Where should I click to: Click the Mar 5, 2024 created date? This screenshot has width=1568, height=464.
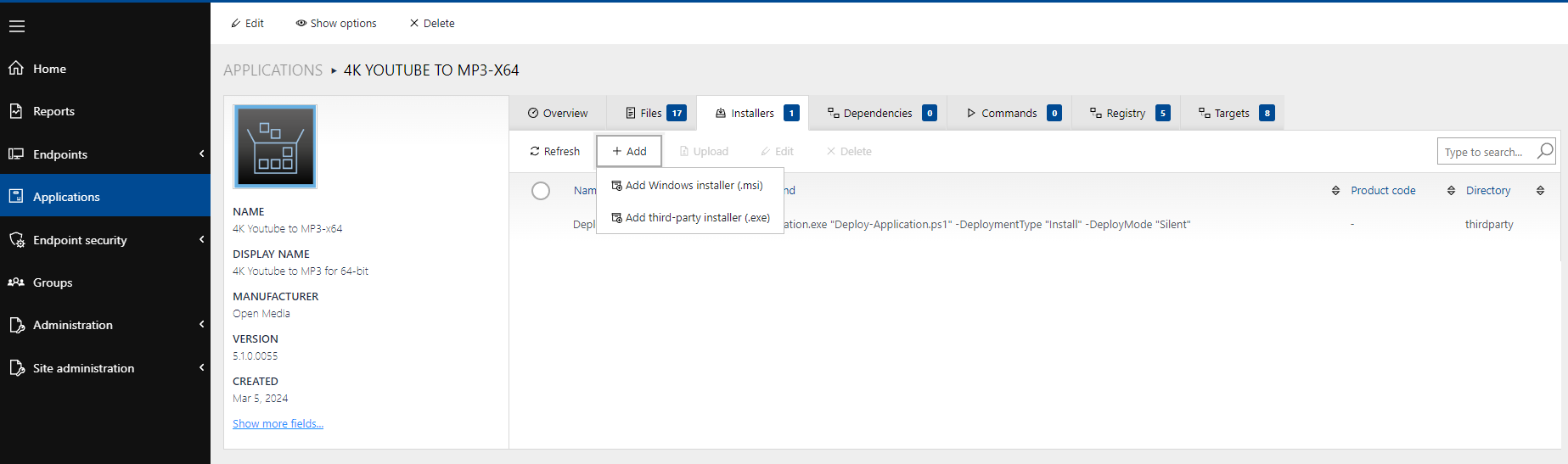click(x=260, y=399)
